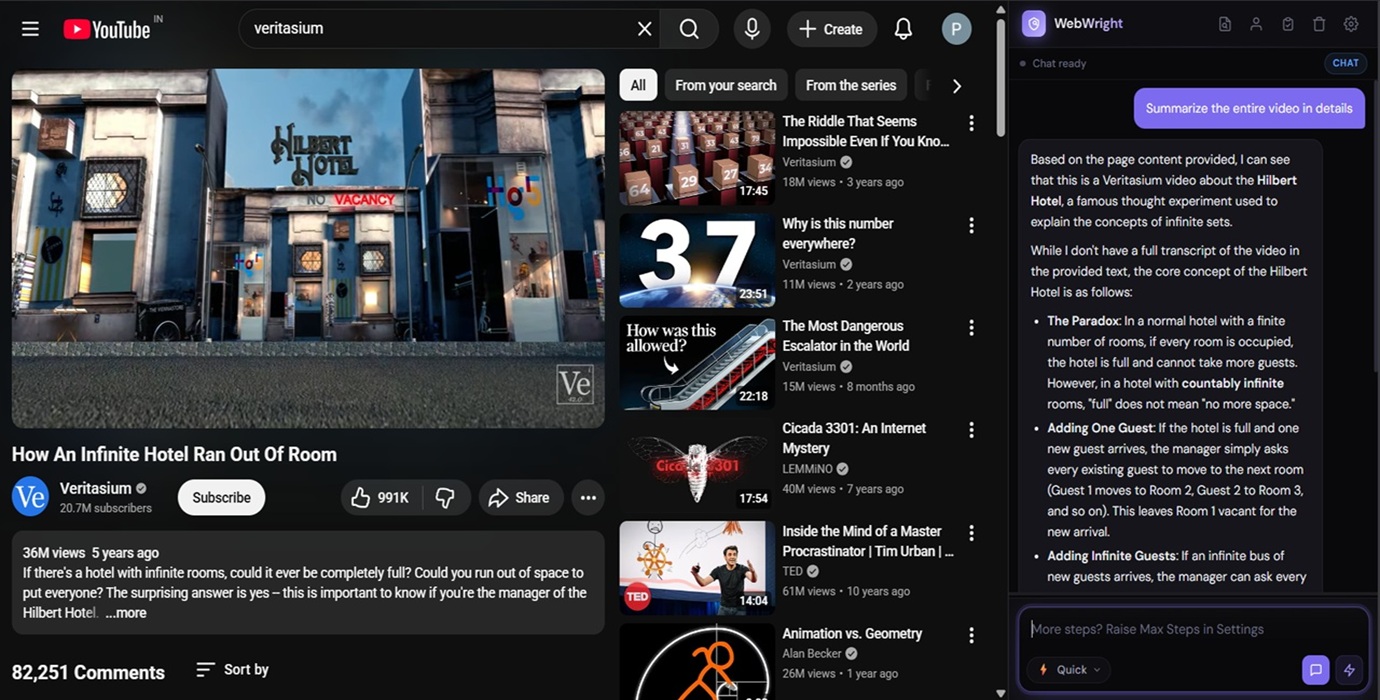Screen dimensions: 1380x700
Task: Open The Riddle That Seems Impossible thumbnail
Action: click(697, 158)
